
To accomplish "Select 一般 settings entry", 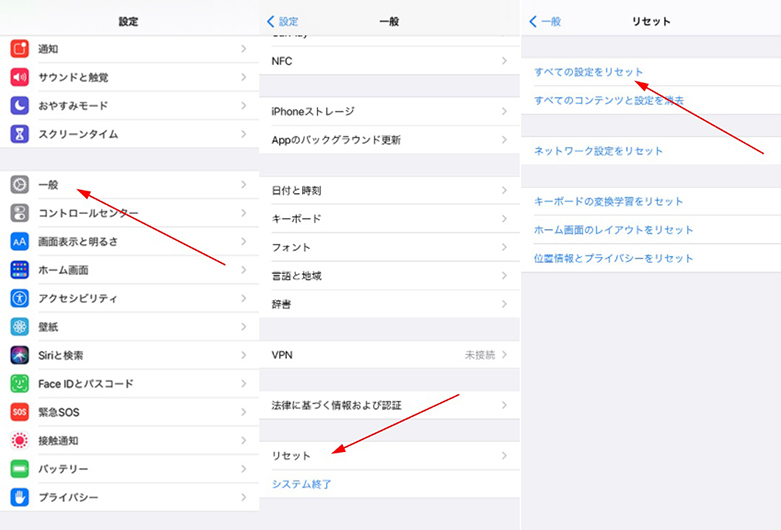I will point(130,185).
